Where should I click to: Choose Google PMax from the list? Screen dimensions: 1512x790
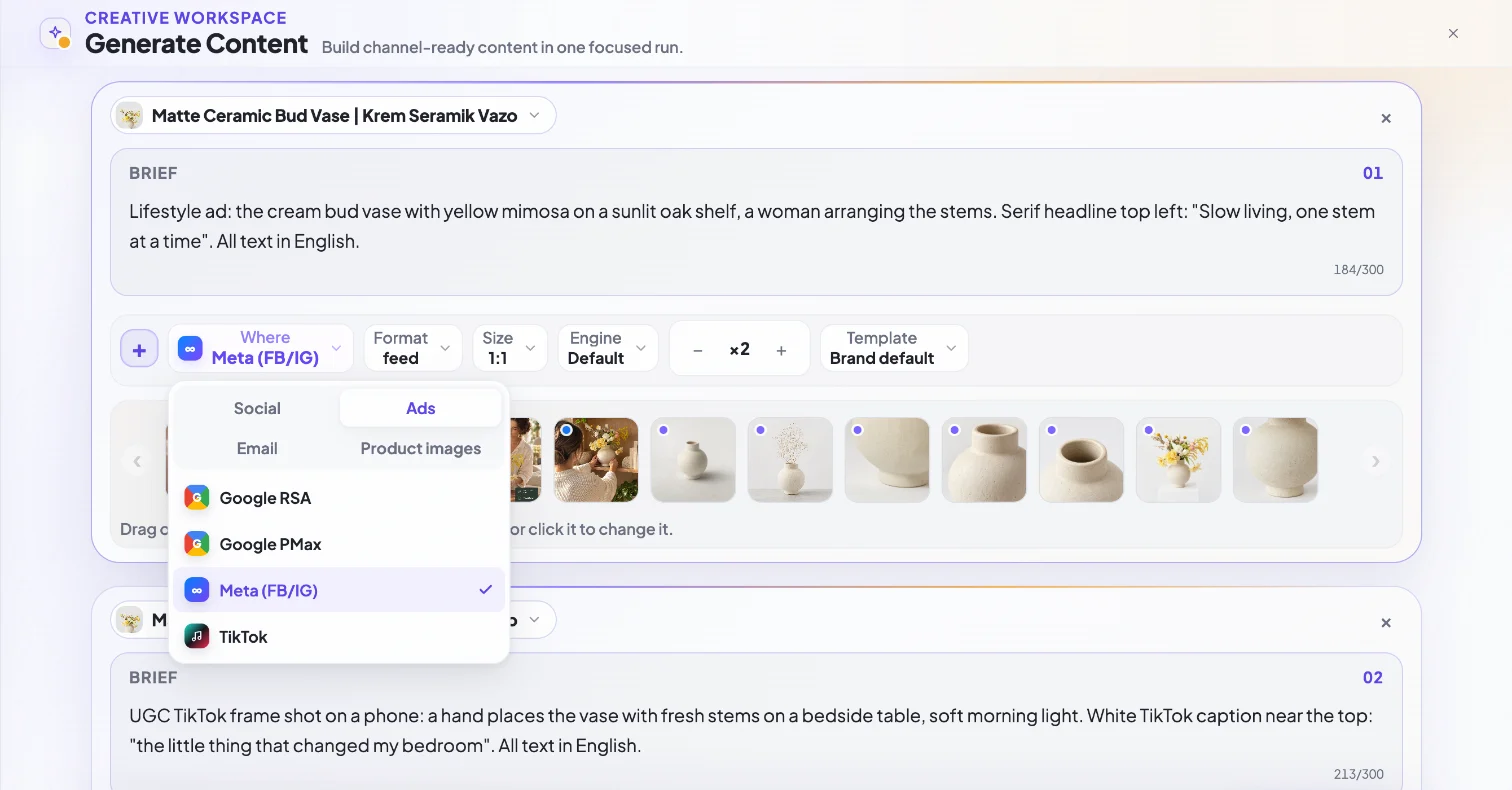(x=339, y=544)
